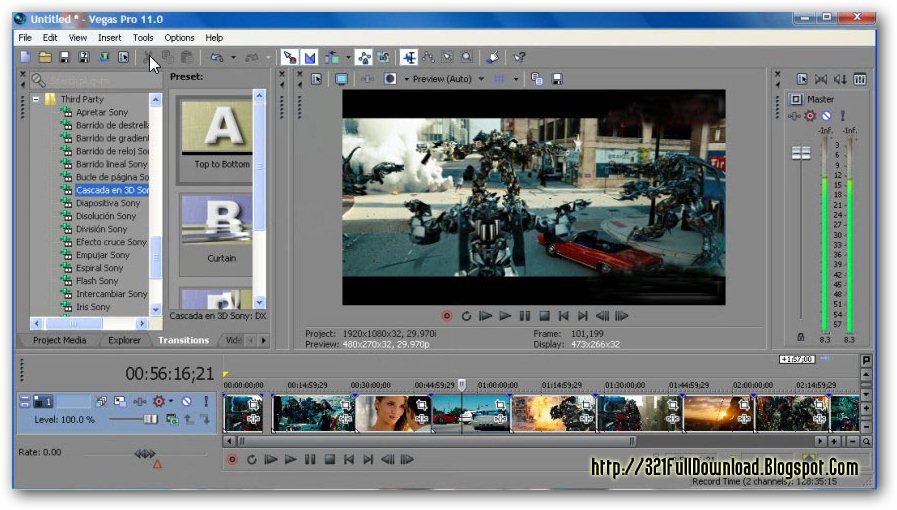Select the Envelope Edit tool
897x510 pixels.
coord(428,57)
